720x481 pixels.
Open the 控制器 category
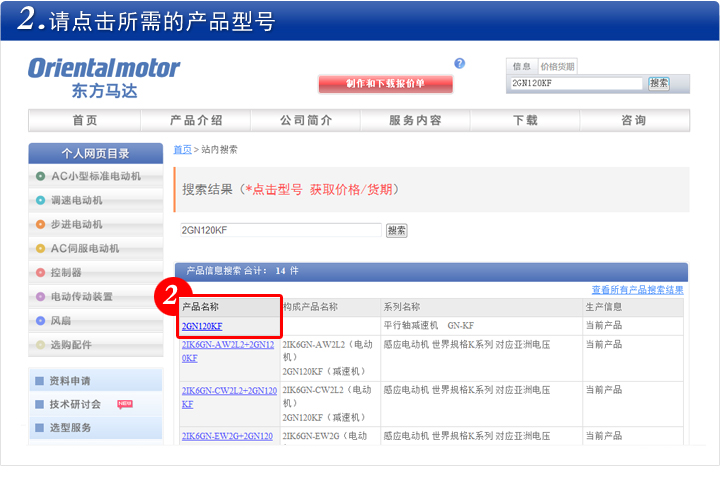point(96,272)
